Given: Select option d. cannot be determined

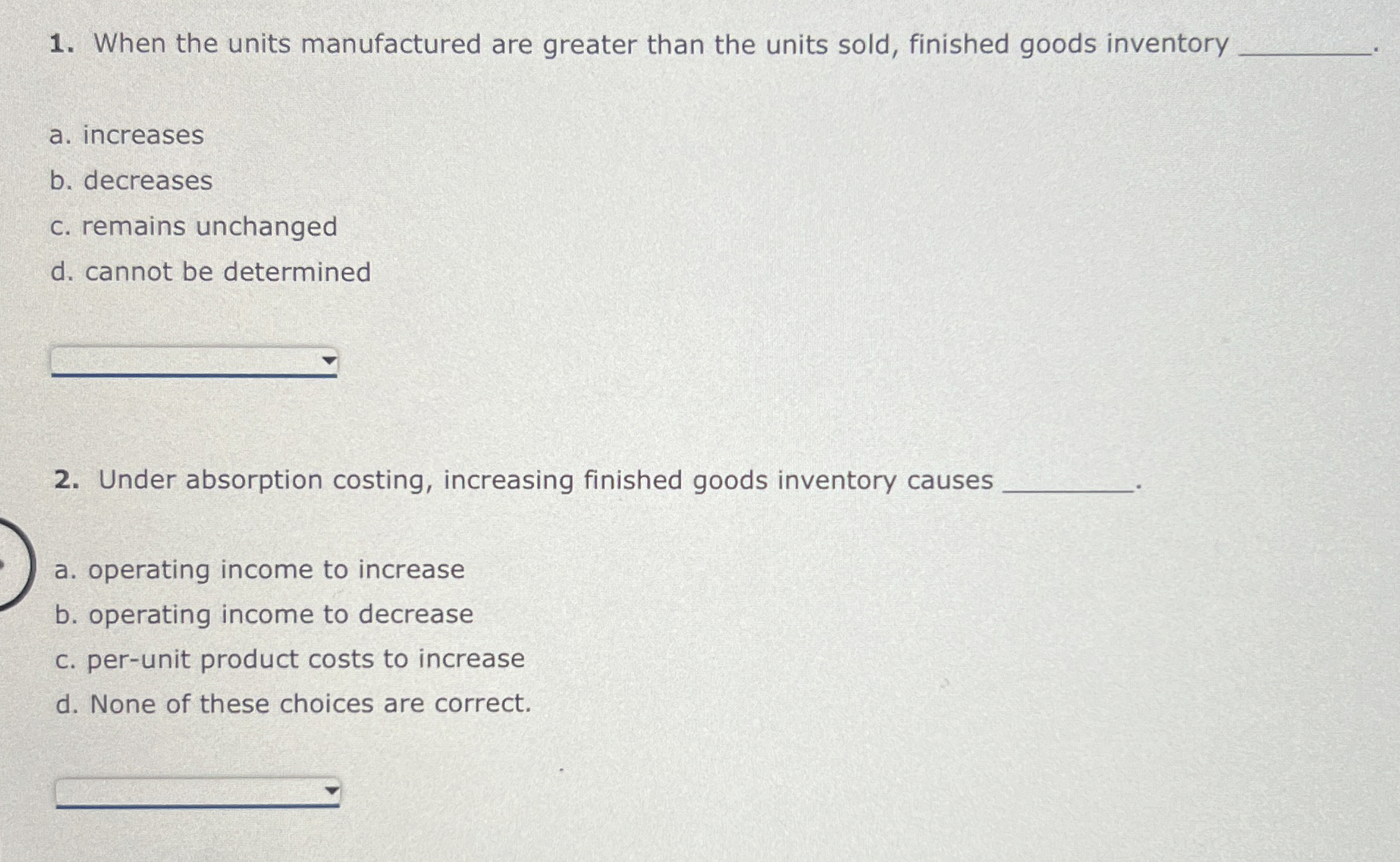Looking at the screenshot, I should 213,272.
